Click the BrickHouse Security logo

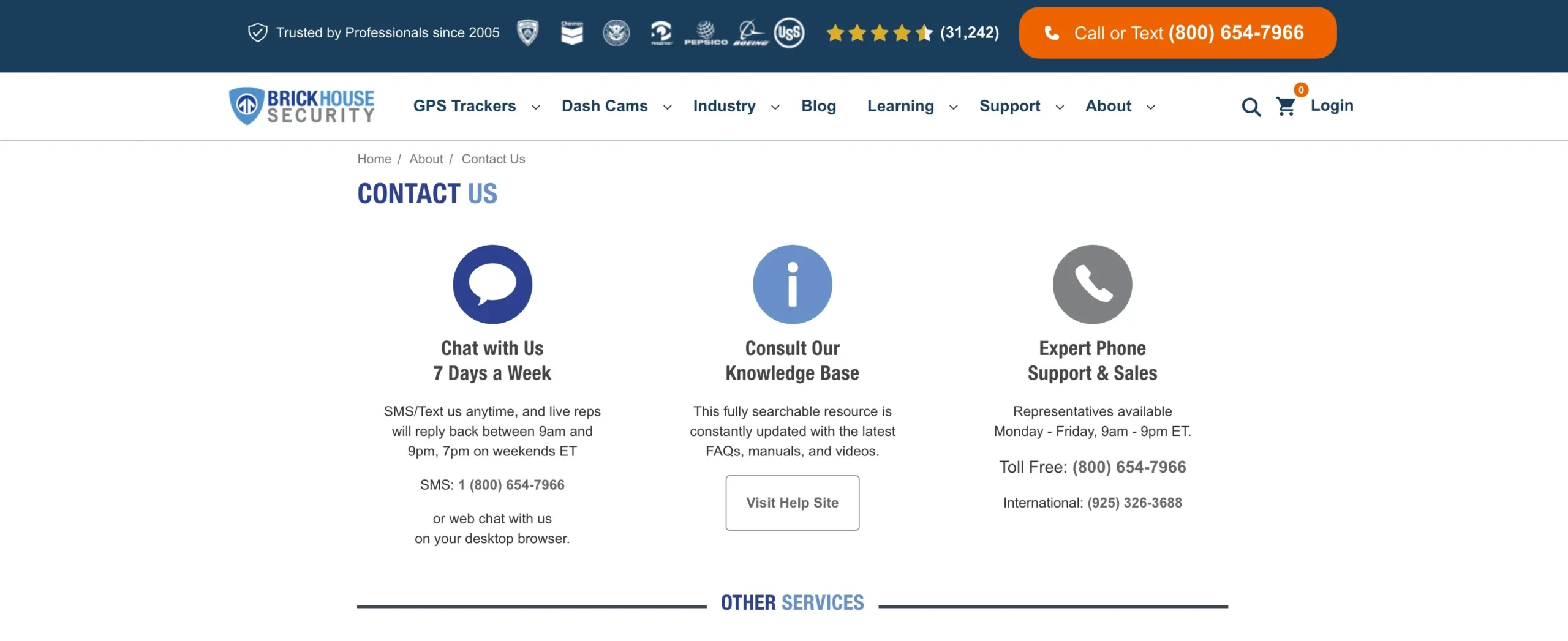pyautogui.click(x=301, y=106)
